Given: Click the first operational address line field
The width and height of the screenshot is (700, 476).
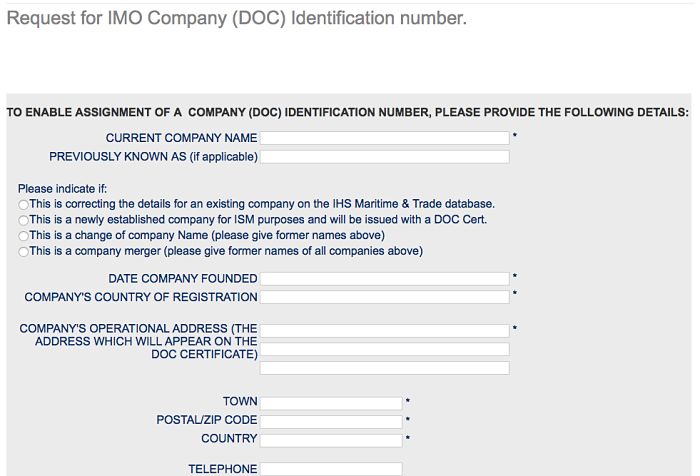Looking at the screenshot, I should (x=385, y=331).
